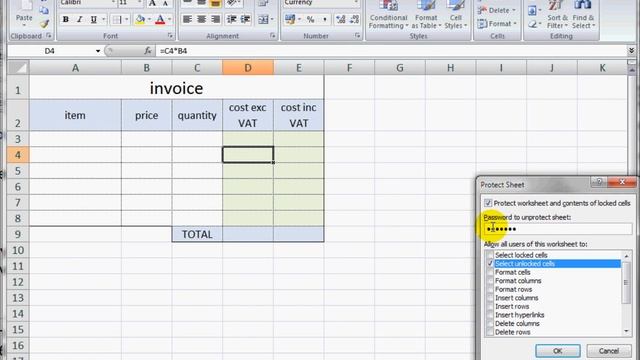Increase indent in Alignment group
Screen dimensions: 640x360
pos(245,19)
